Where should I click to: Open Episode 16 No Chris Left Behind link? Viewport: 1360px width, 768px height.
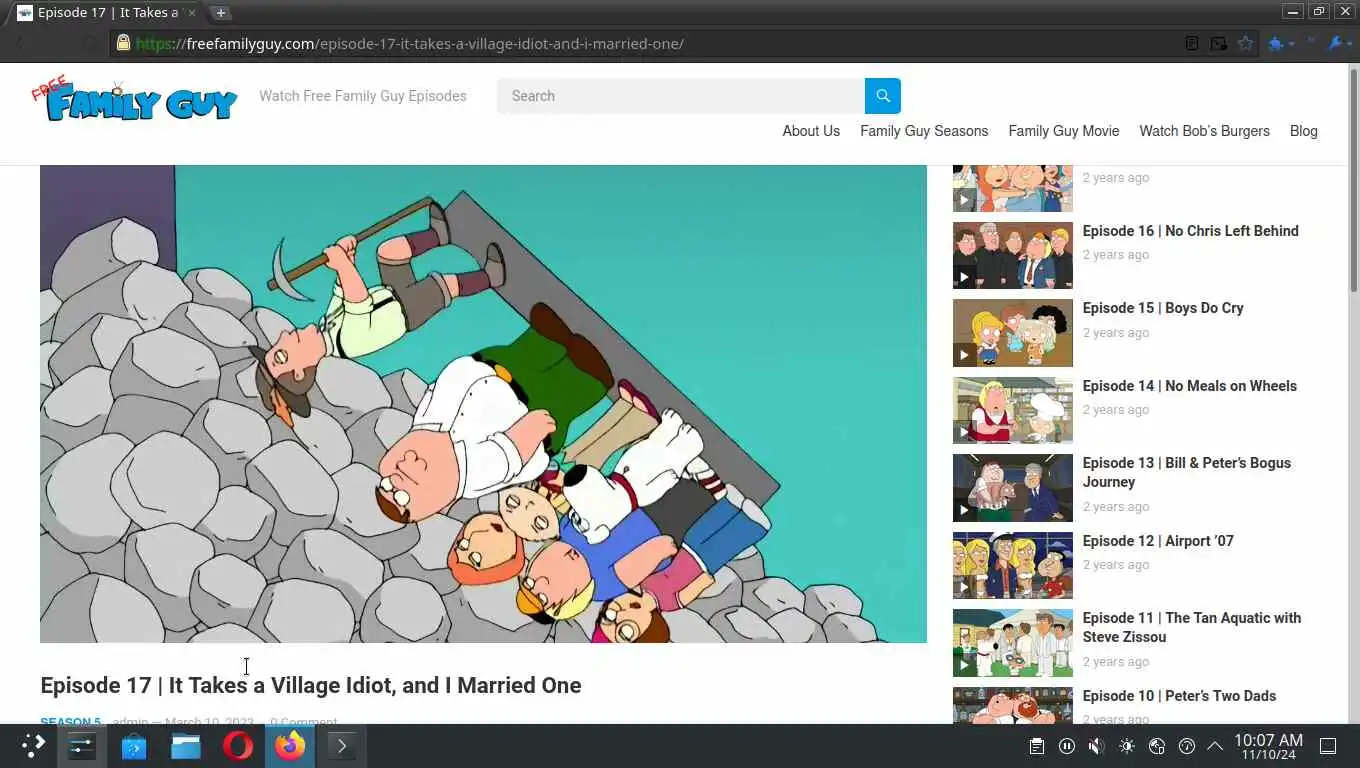1190,231
